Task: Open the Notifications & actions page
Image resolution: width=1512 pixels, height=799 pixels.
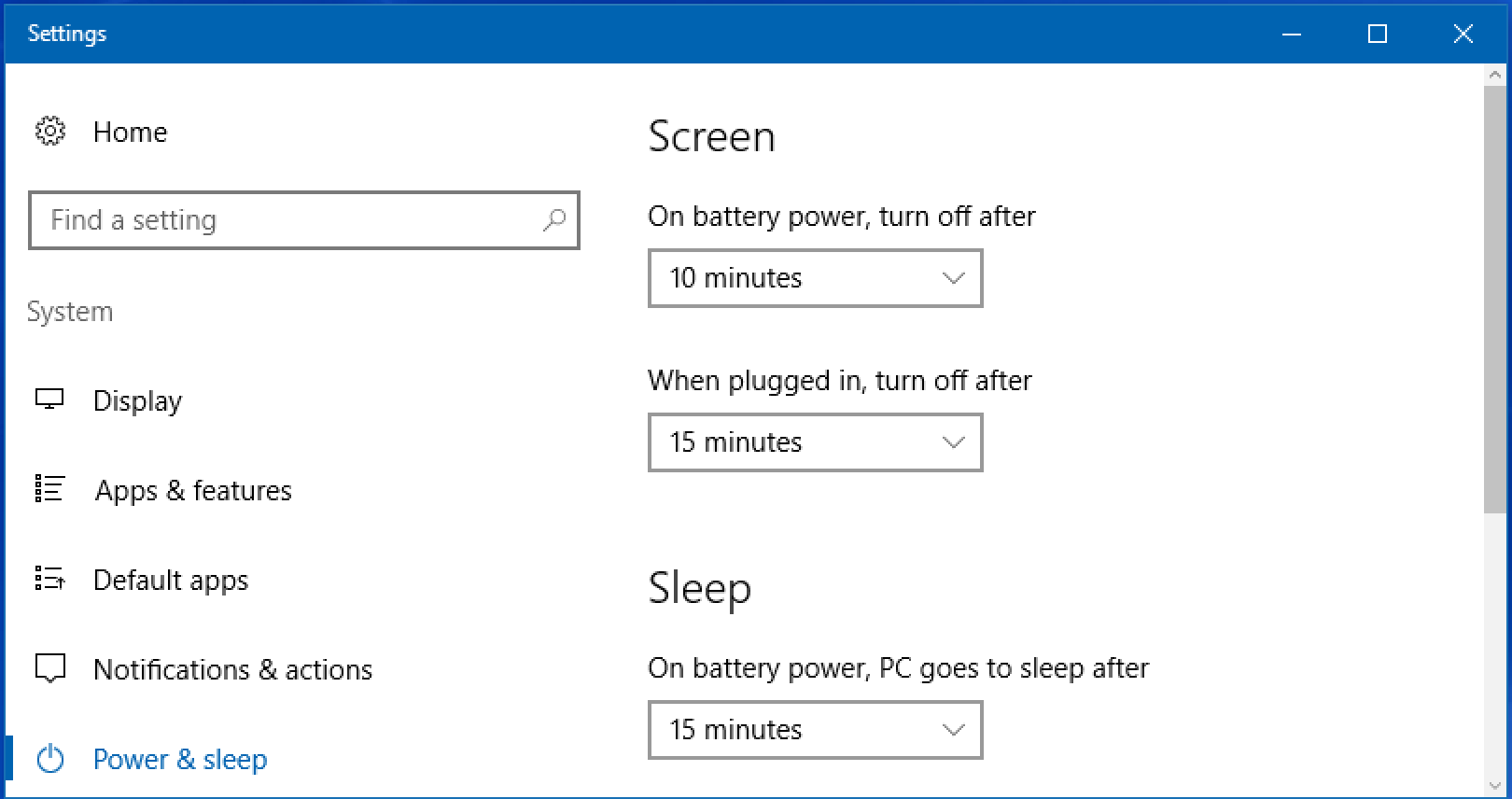Action: (232, 668)
